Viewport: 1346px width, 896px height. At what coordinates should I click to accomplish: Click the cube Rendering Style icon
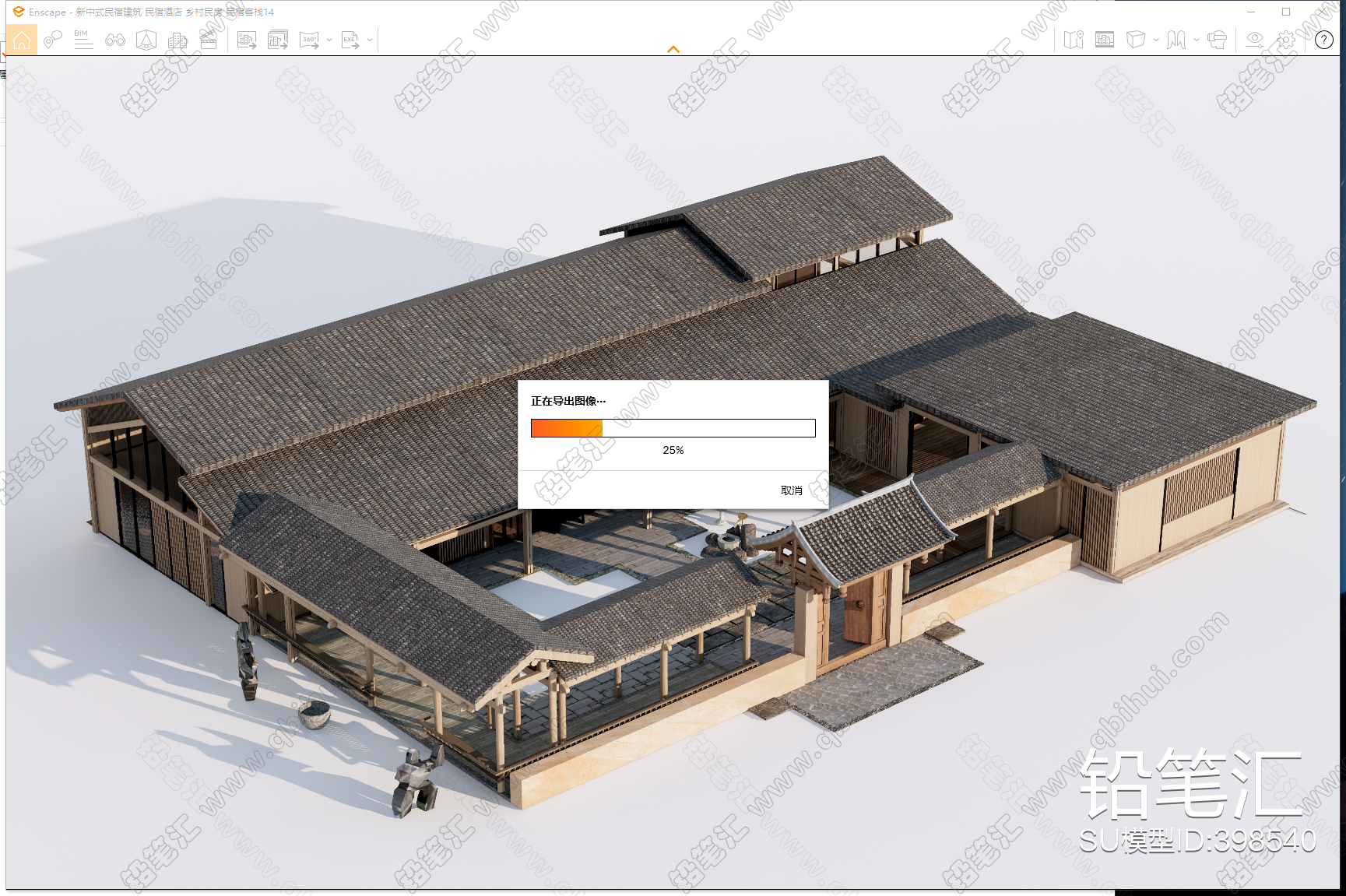(x=1136, y=40)
